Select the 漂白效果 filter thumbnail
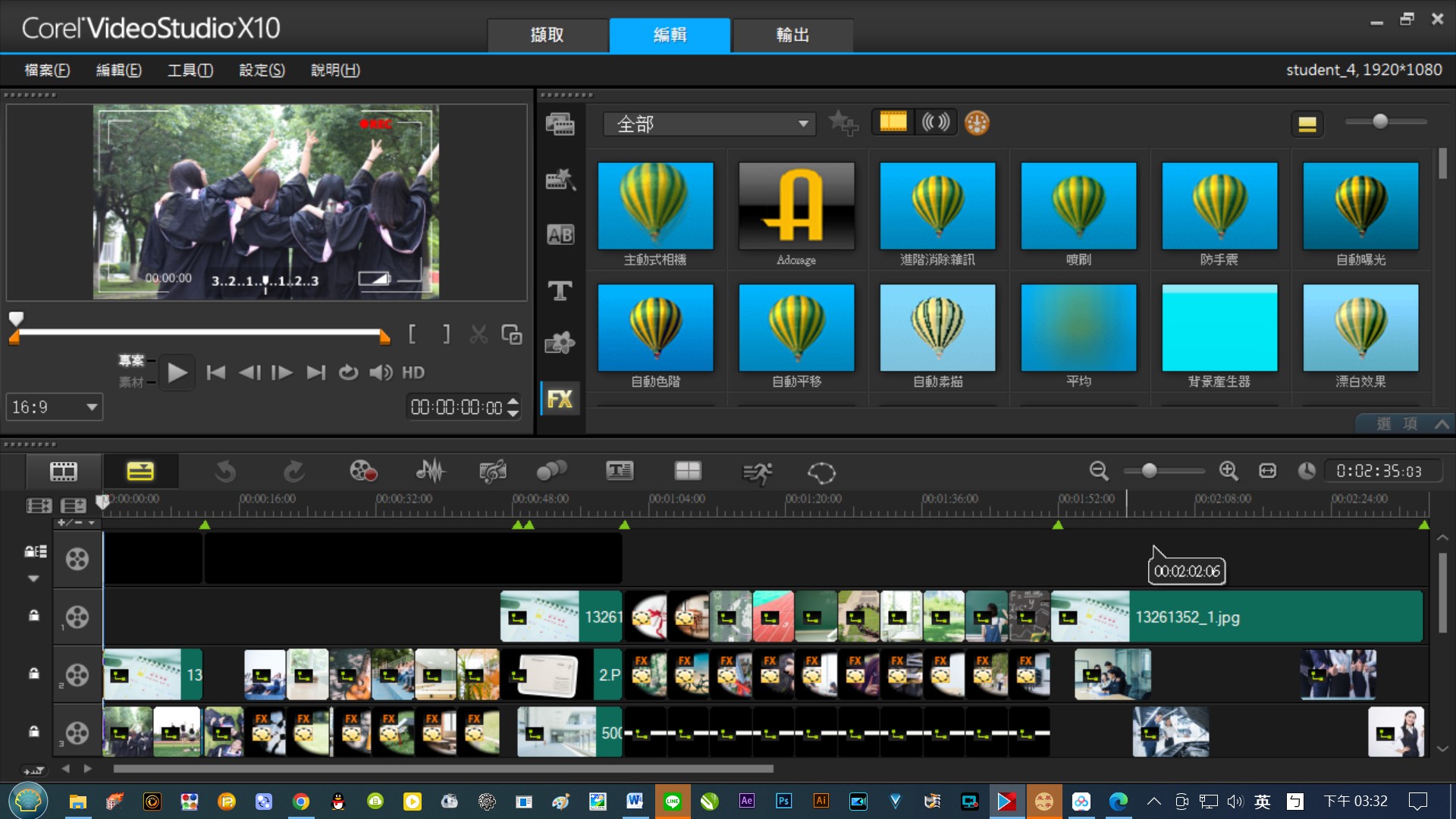Image resolution: width=1456 pixels, height=819 pixels. click(x=1360, y=328)
